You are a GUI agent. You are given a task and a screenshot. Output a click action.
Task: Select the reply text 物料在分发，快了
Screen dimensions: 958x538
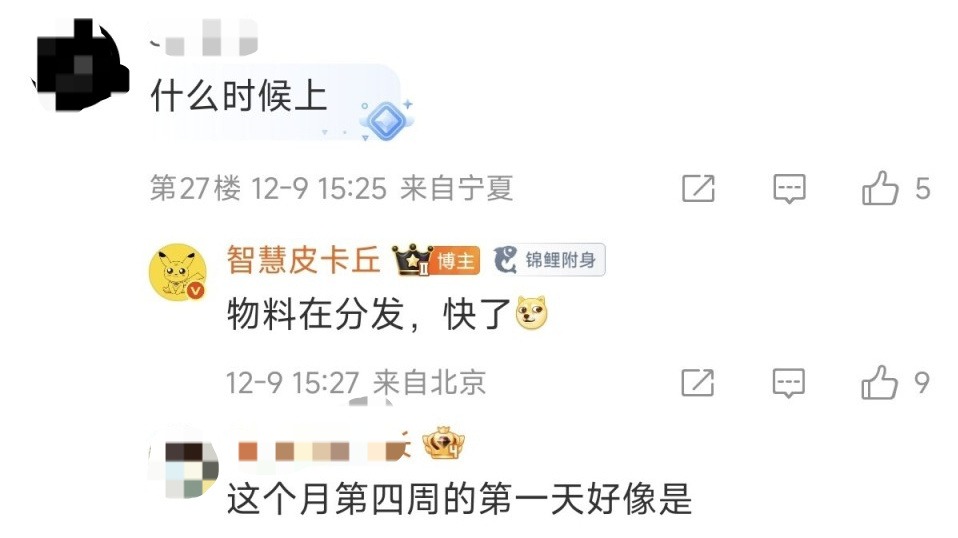(369, 314)
